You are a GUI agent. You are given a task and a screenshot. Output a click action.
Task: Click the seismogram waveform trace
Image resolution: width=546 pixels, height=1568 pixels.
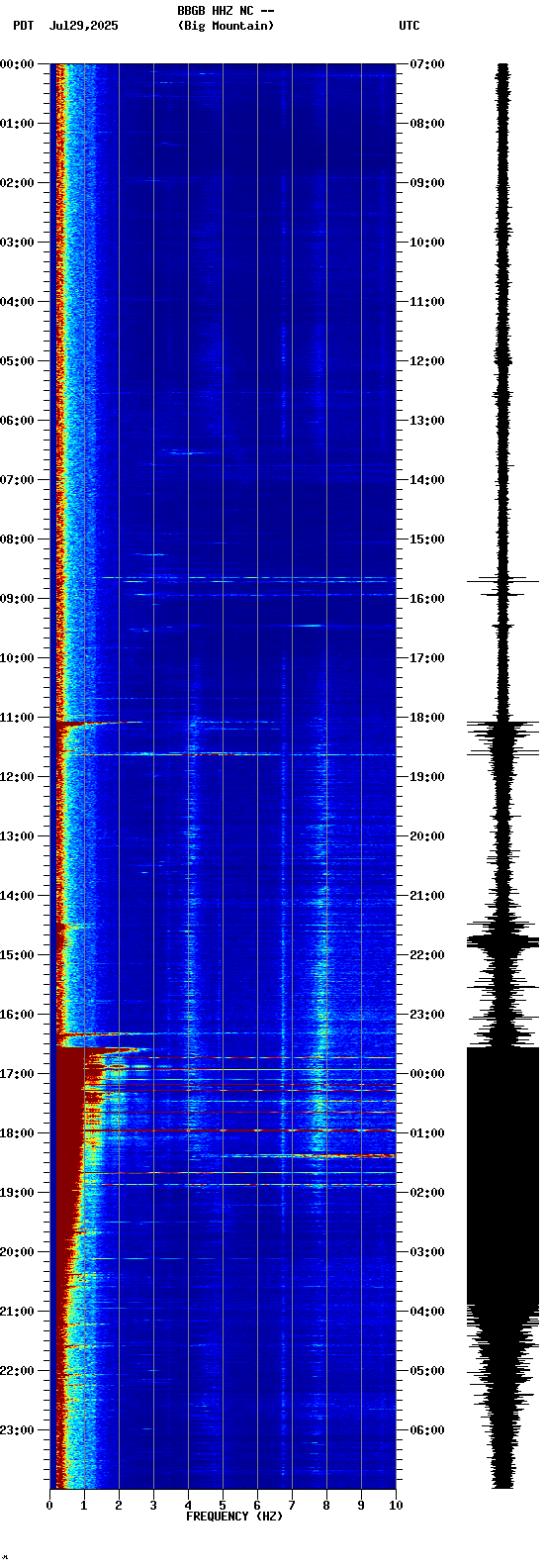coord(503,776)
